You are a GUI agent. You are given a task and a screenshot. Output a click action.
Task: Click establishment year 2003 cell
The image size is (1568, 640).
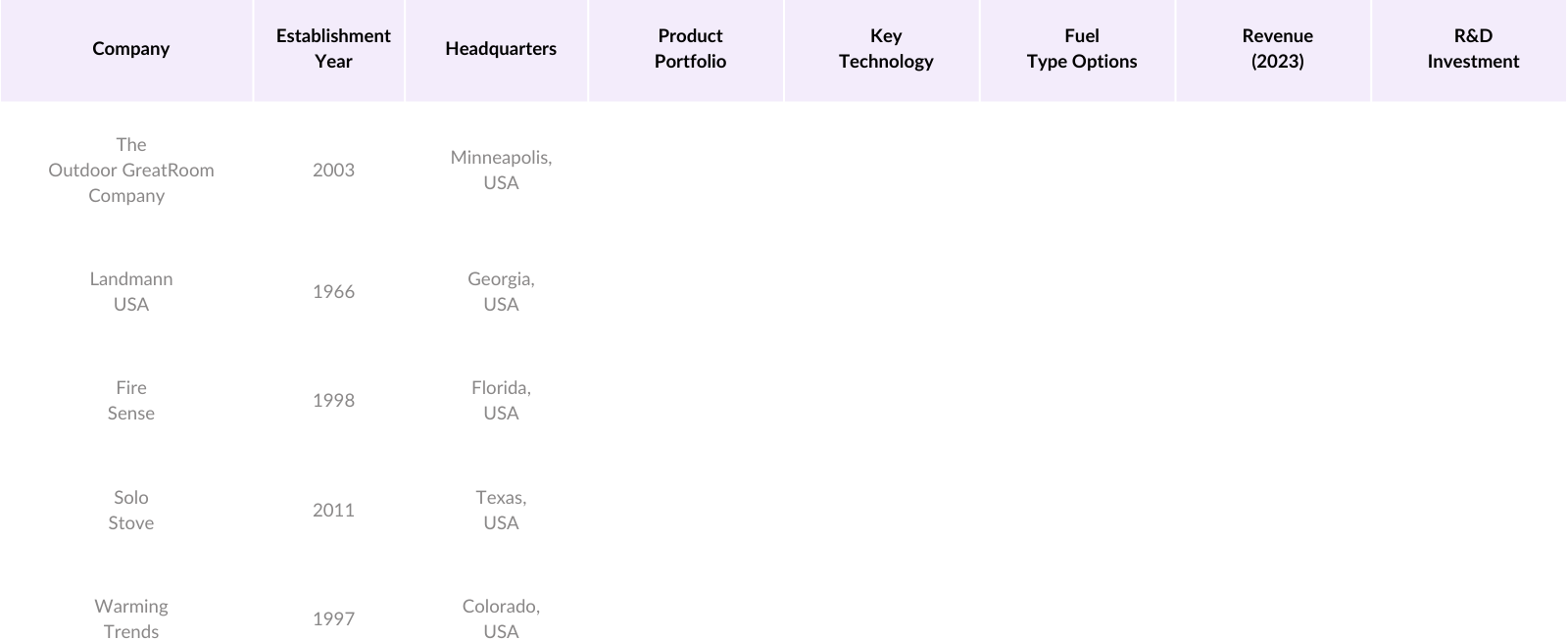click(333, 170)
